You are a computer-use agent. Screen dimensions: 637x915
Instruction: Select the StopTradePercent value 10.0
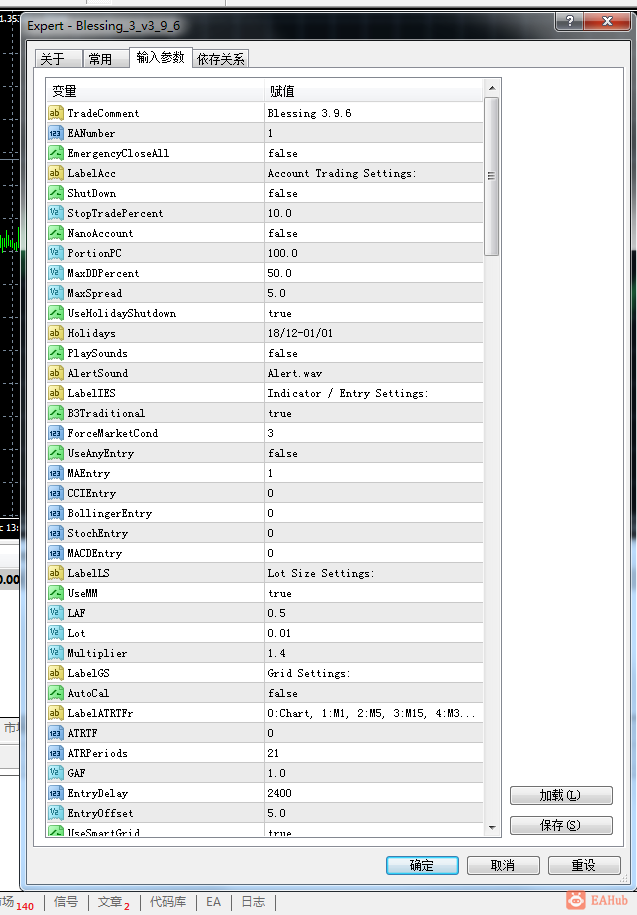click(x=279, y=213)
